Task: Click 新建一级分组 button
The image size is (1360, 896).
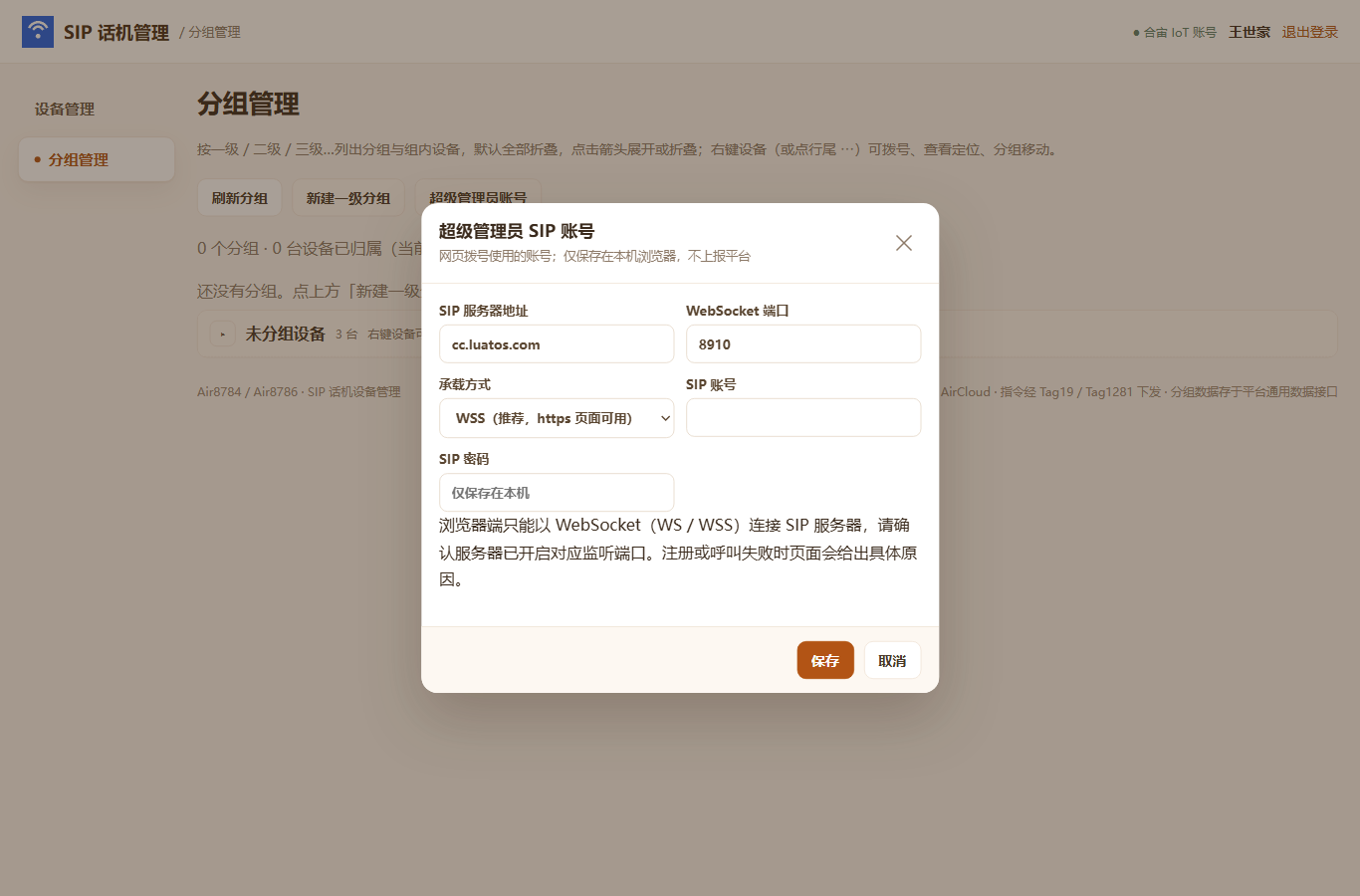Action: coord(348,198)
